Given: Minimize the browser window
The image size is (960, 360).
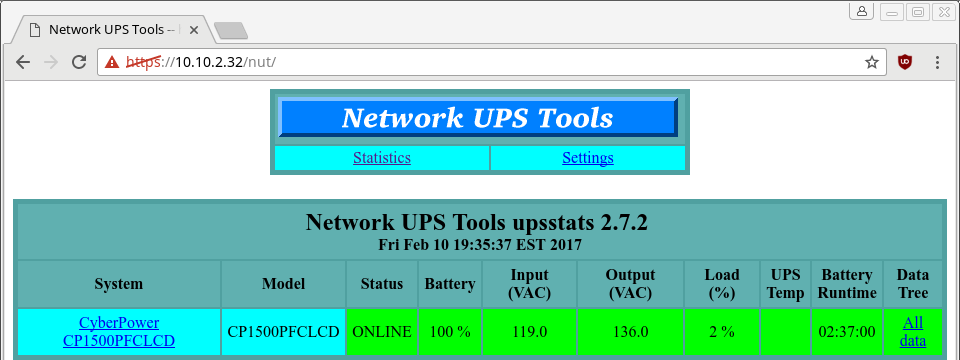Looking at the screenshot, I should [x=893, y=12].
